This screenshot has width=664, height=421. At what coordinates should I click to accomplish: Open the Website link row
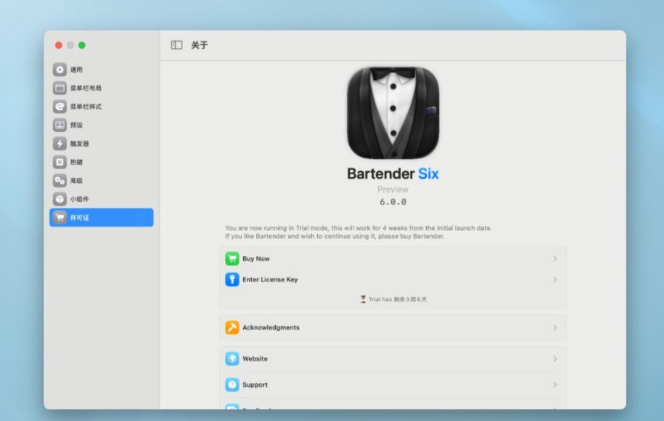pyautogui.click(x=393, y=359)
